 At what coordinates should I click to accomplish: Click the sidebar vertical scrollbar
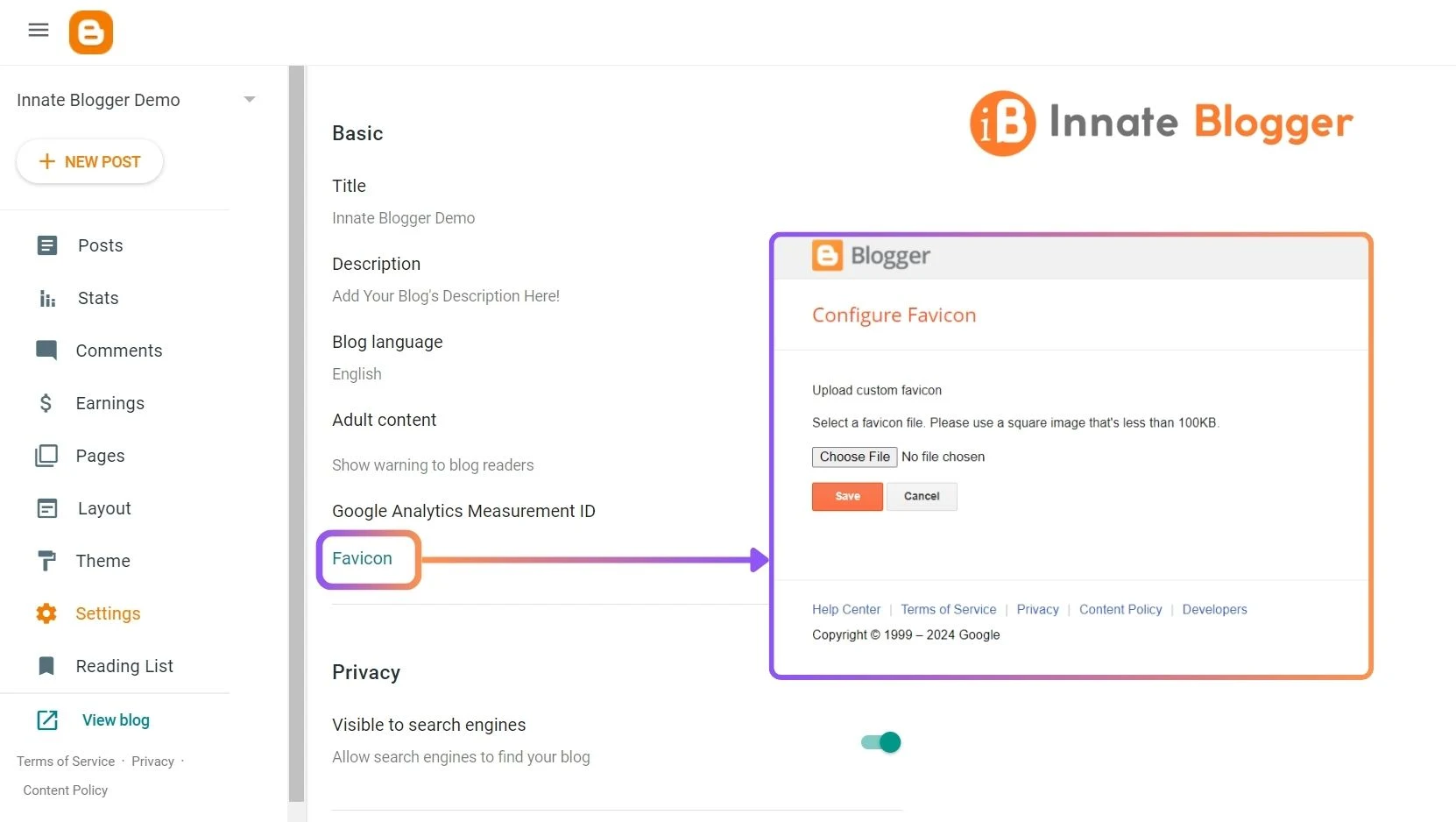point(296,434)
